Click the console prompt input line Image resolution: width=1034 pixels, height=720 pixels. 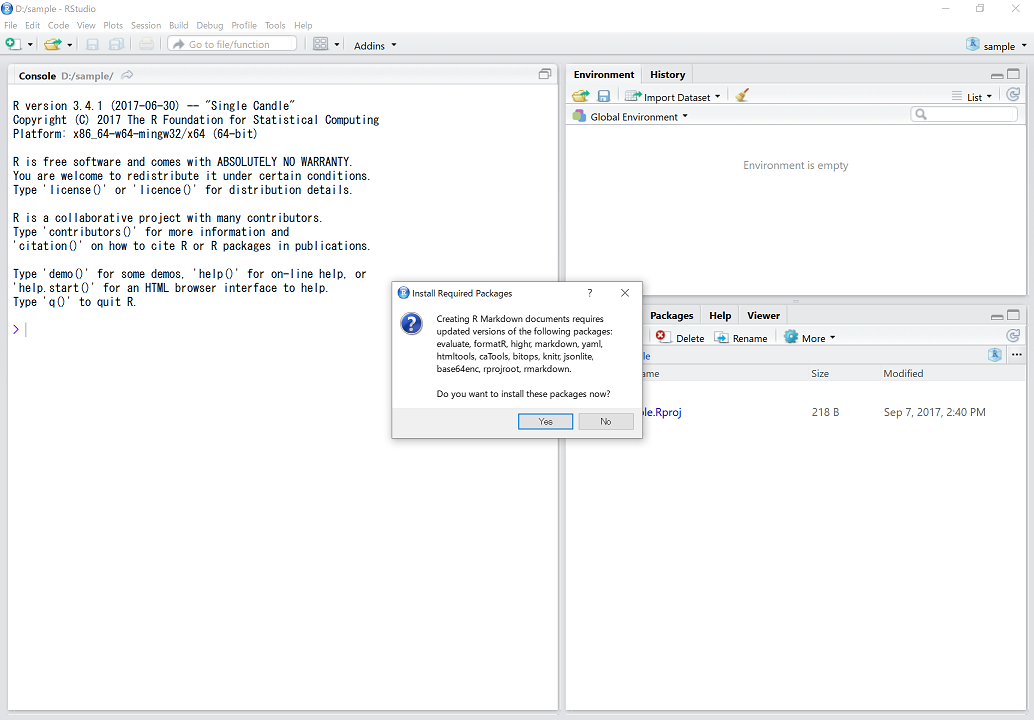284,330
